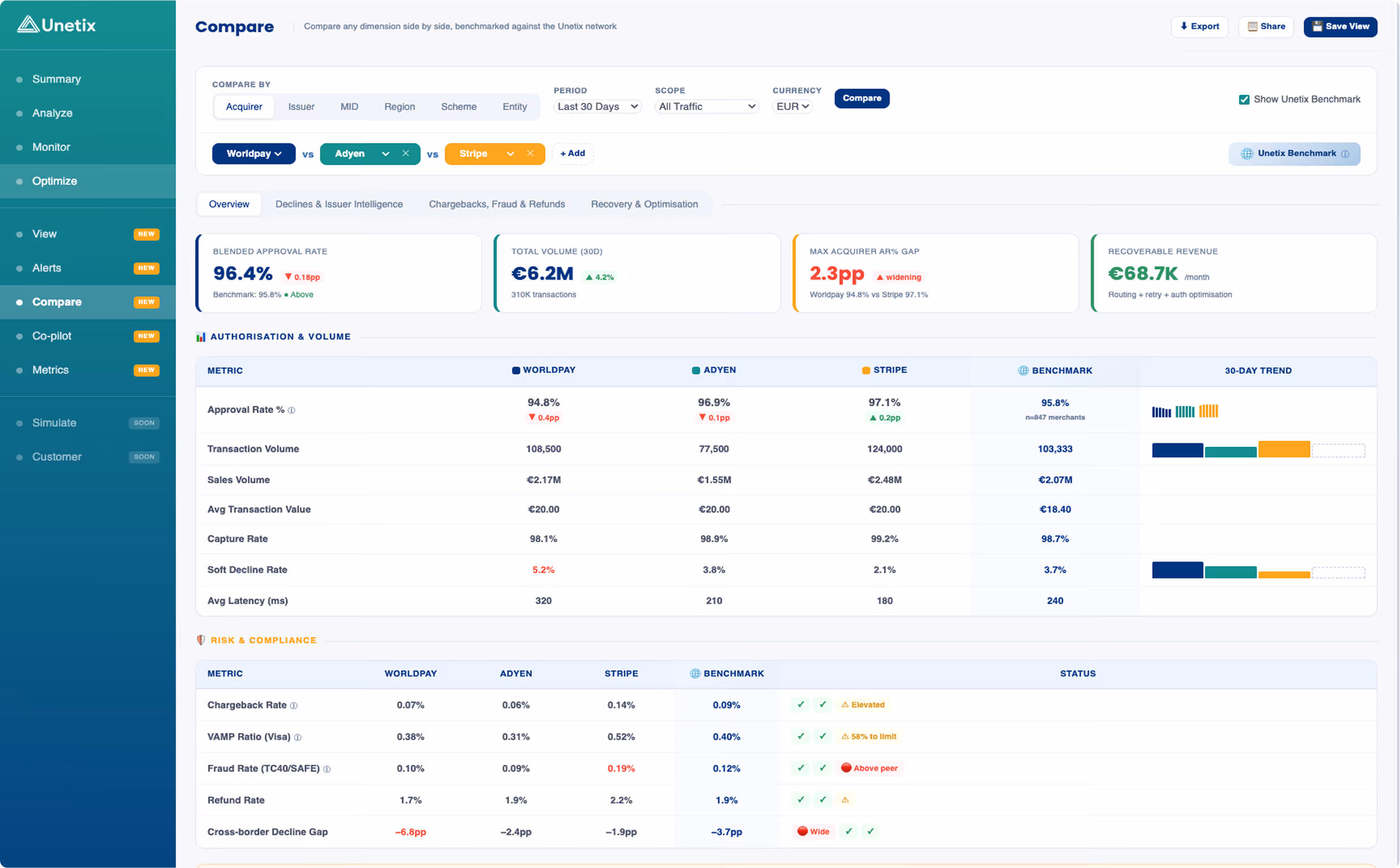
Task: Open Metrics in the sidebar
Action: tap(88, 370)
